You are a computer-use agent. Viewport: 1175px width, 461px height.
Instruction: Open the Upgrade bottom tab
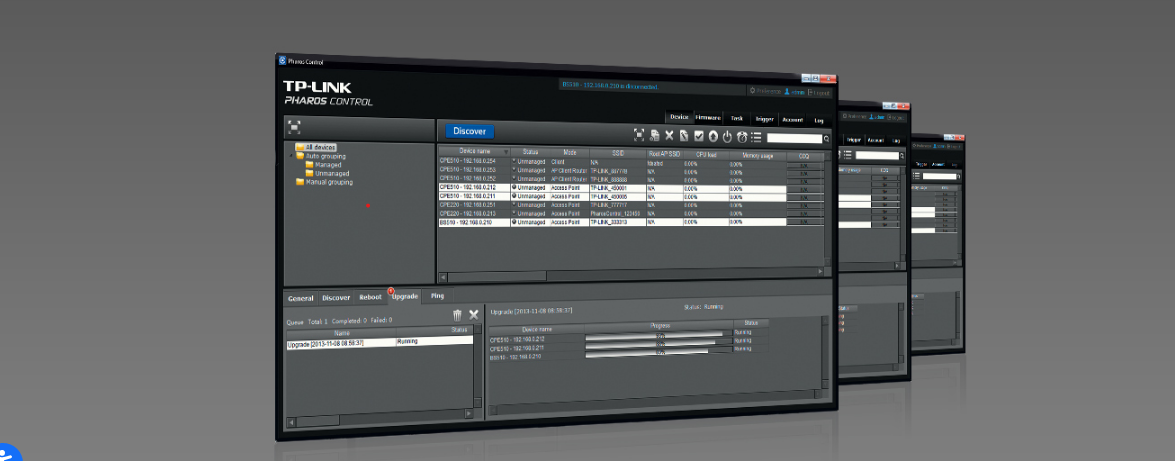tap(405, 297)
